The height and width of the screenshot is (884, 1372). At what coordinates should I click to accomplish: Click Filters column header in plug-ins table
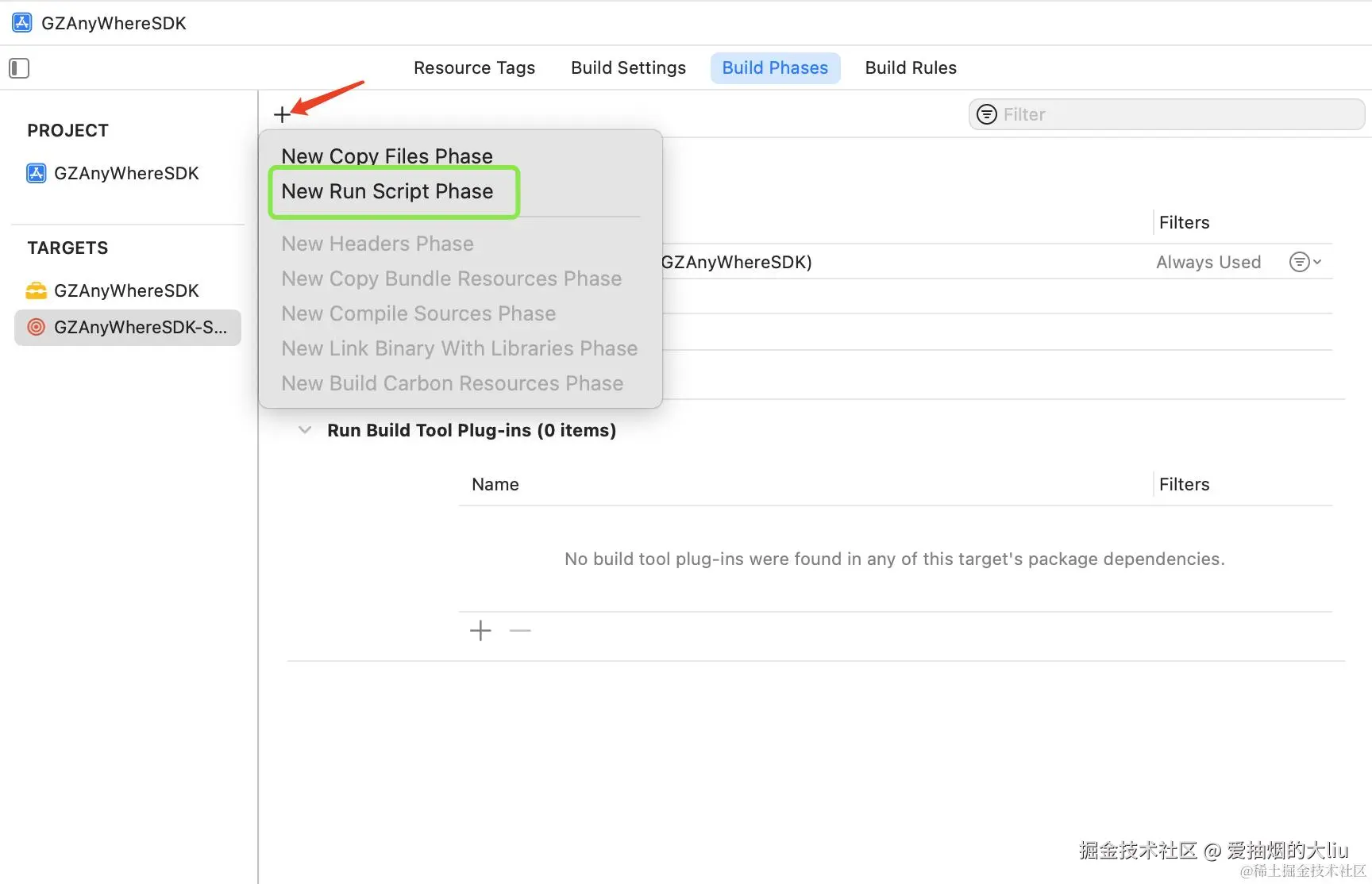(1184, 484)
